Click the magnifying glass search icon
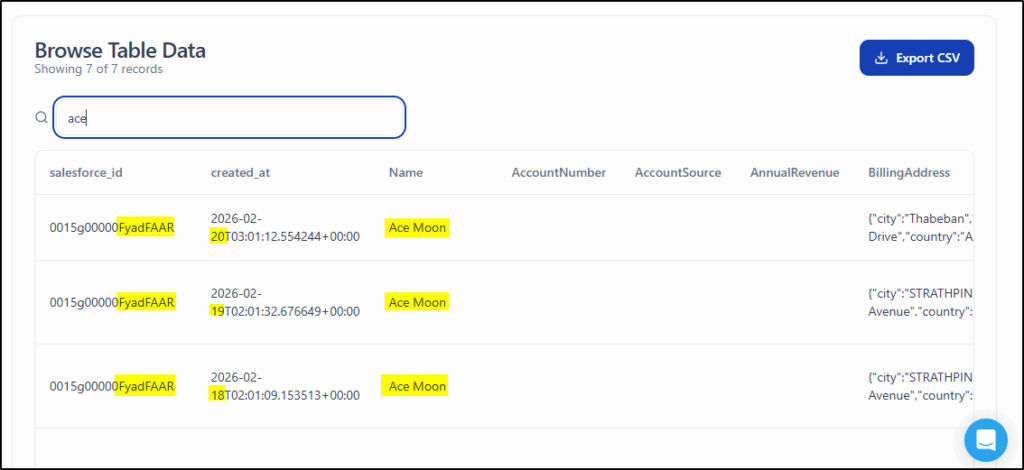Screen dimensions: 1024x470 41,117
